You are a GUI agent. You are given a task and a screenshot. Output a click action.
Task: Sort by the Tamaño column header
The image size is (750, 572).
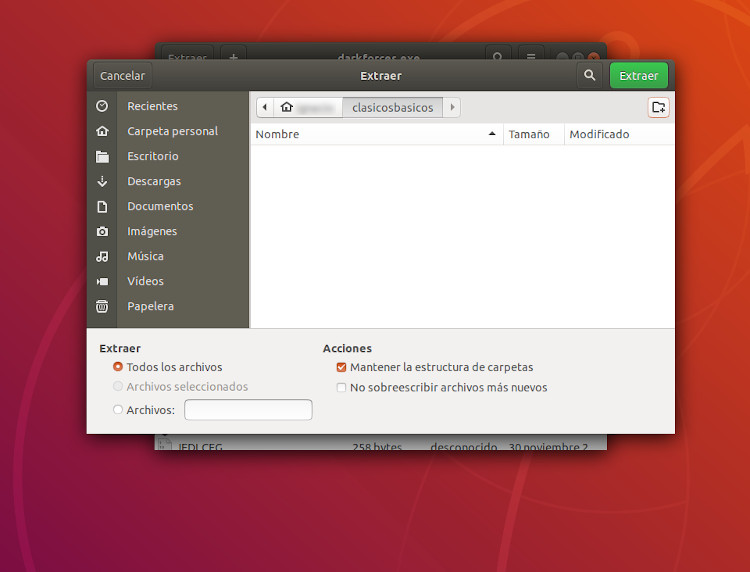tap(533, 134)
